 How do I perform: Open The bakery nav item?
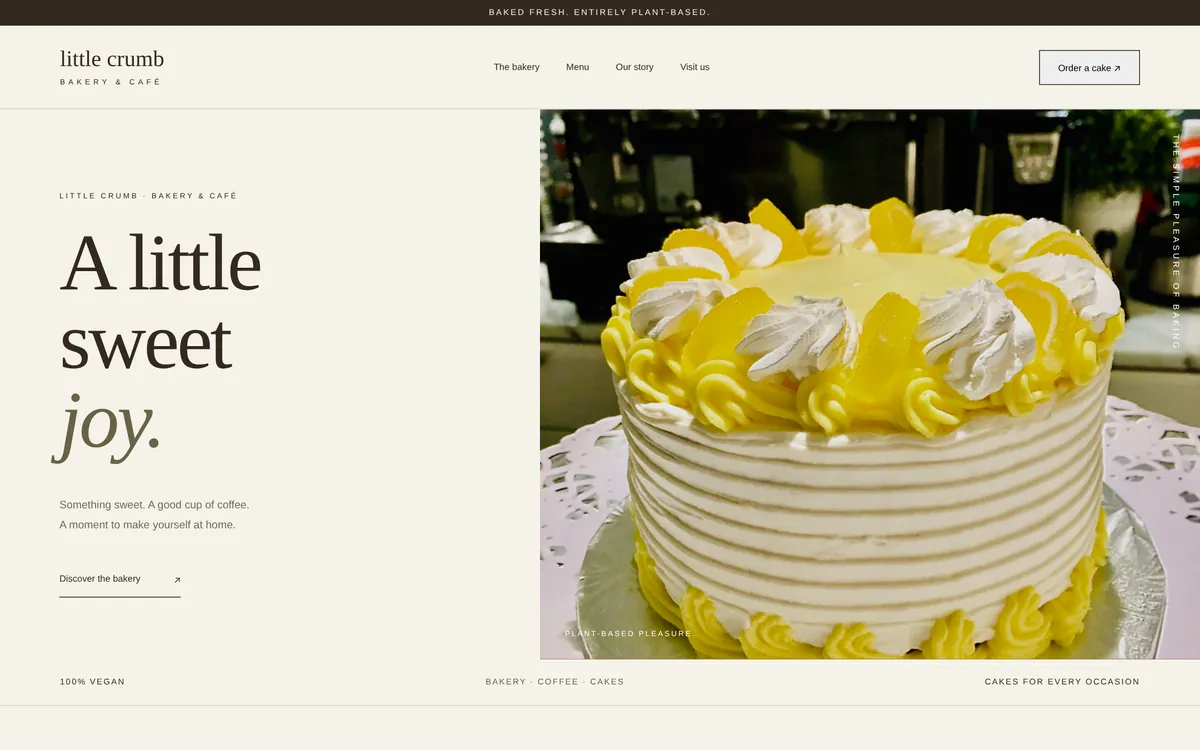point(516,67)
